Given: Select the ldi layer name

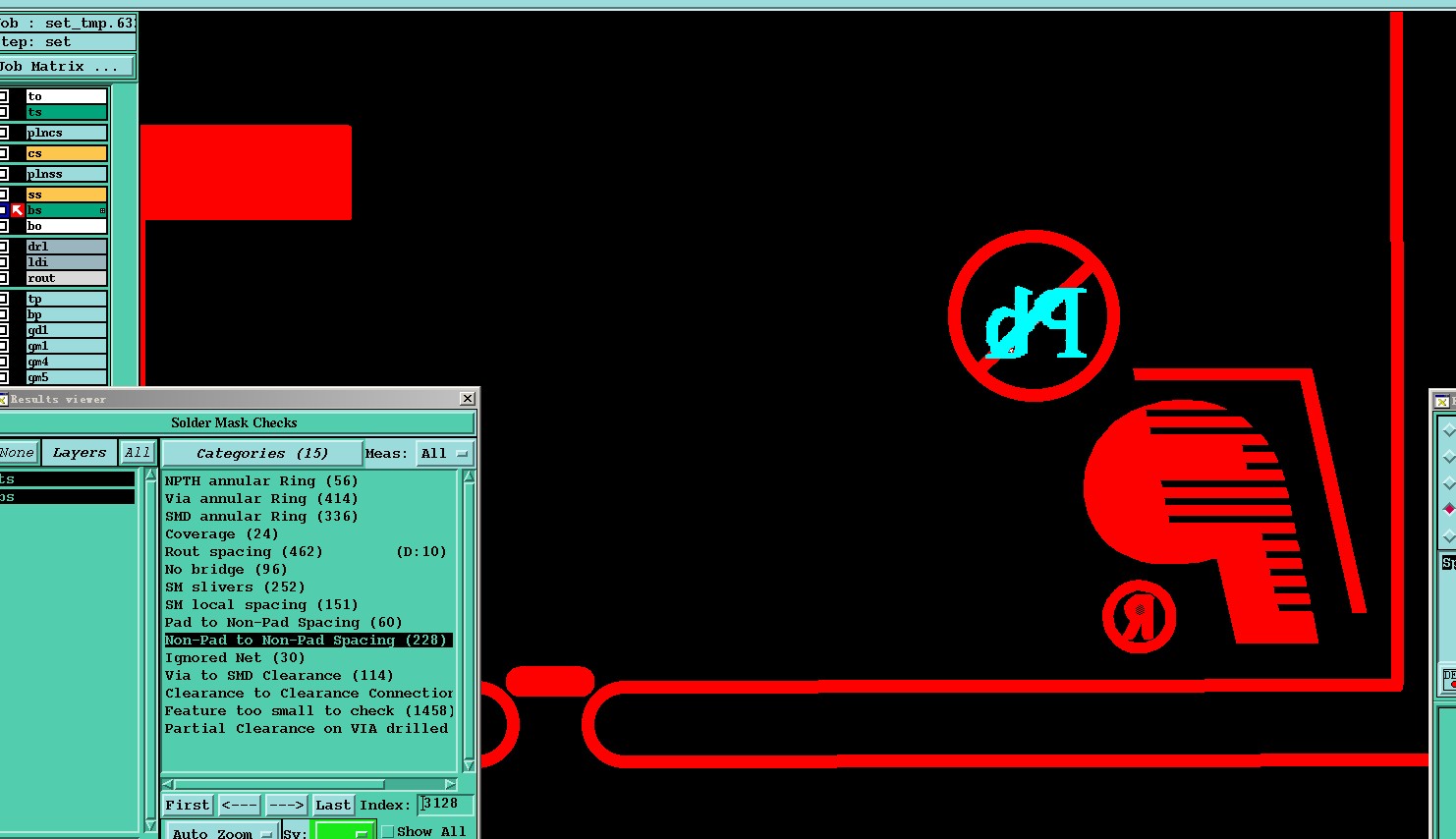Looking at the screenshot, I should tap(66, 262).
